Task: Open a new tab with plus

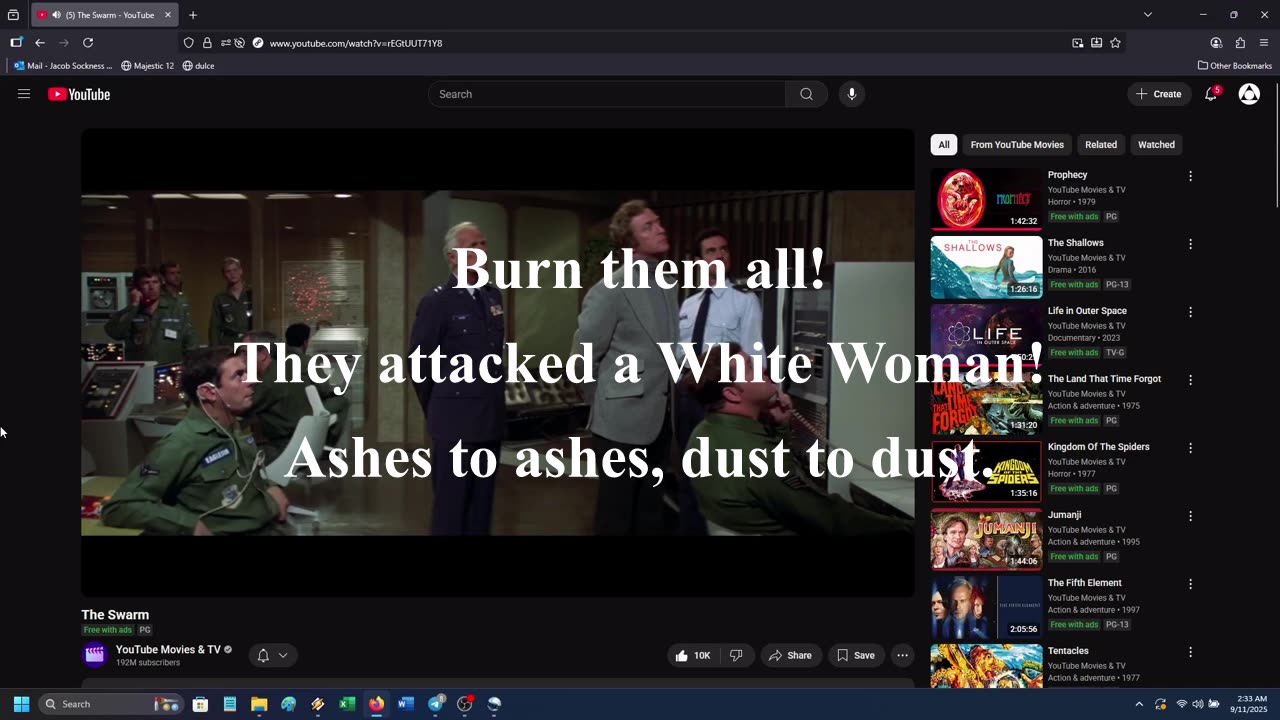Action: (193, 15)
